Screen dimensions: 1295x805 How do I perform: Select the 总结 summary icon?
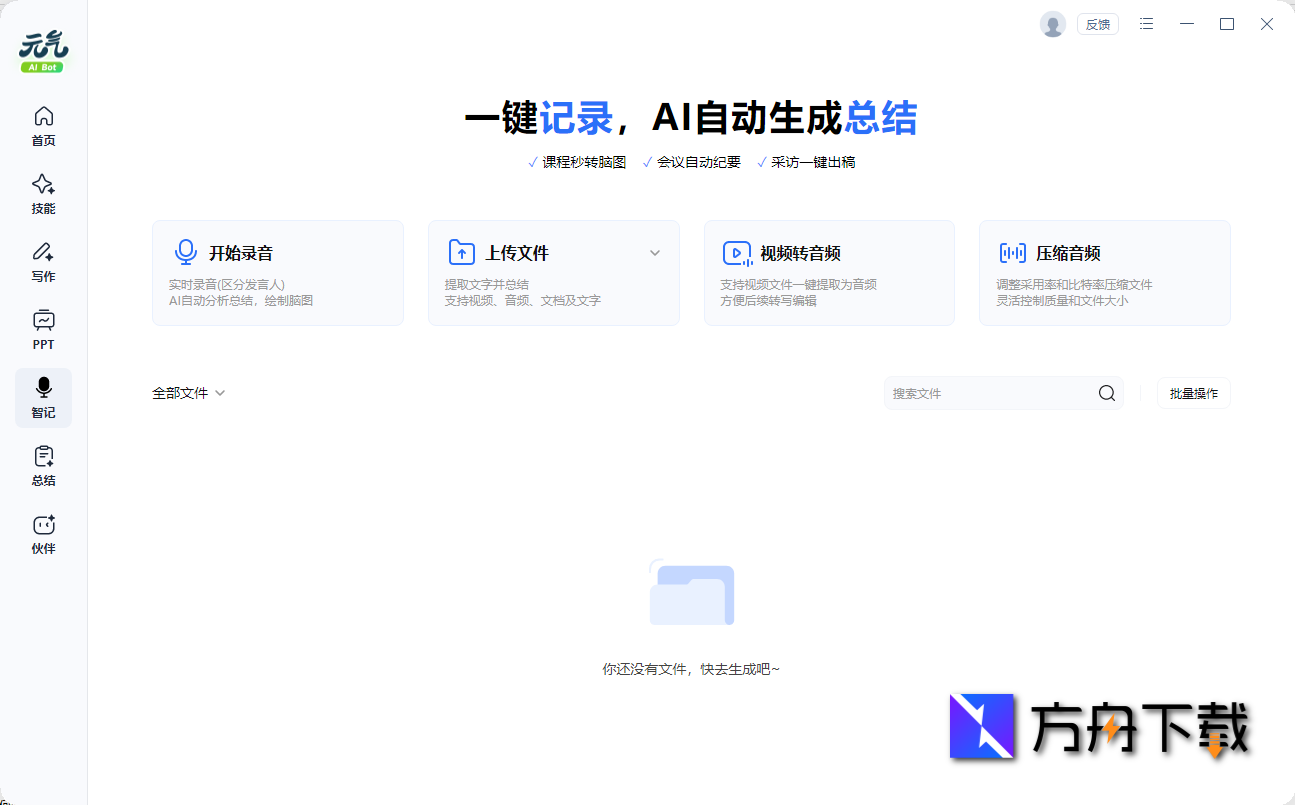tap(43, 462)
